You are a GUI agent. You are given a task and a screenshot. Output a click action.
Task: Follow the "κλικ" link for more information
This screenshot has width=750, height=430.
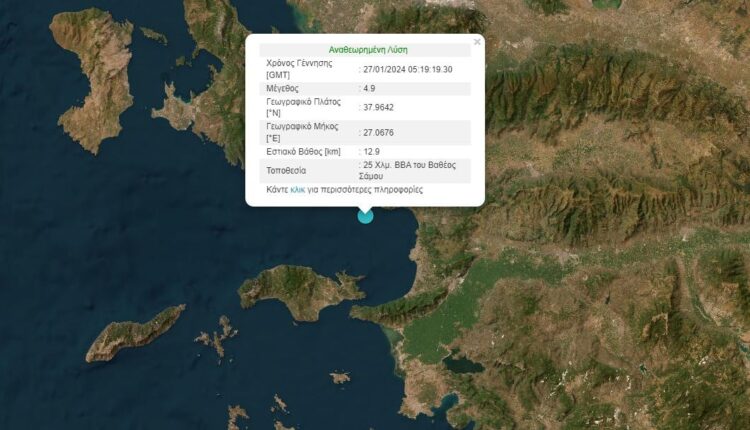297,189
